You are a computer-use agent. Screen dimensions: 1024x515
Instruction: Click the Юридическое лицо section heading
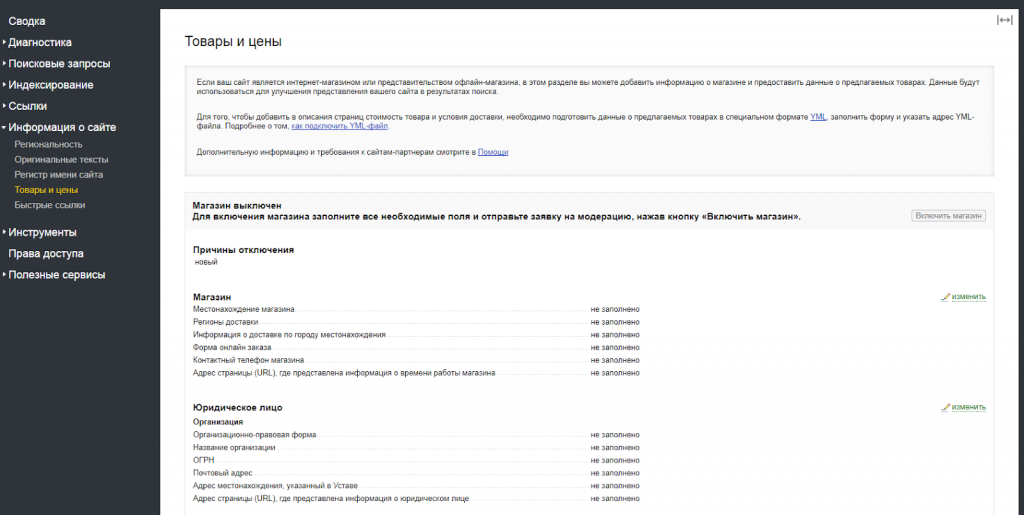[238, 407]
